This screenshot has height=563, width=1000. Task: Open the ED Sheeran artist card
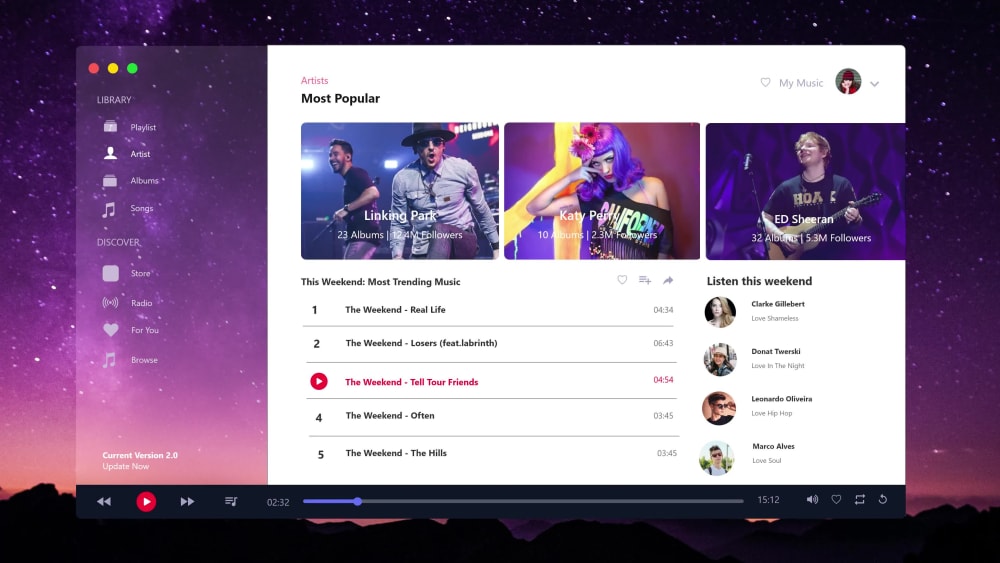click(x=805, y=191)
